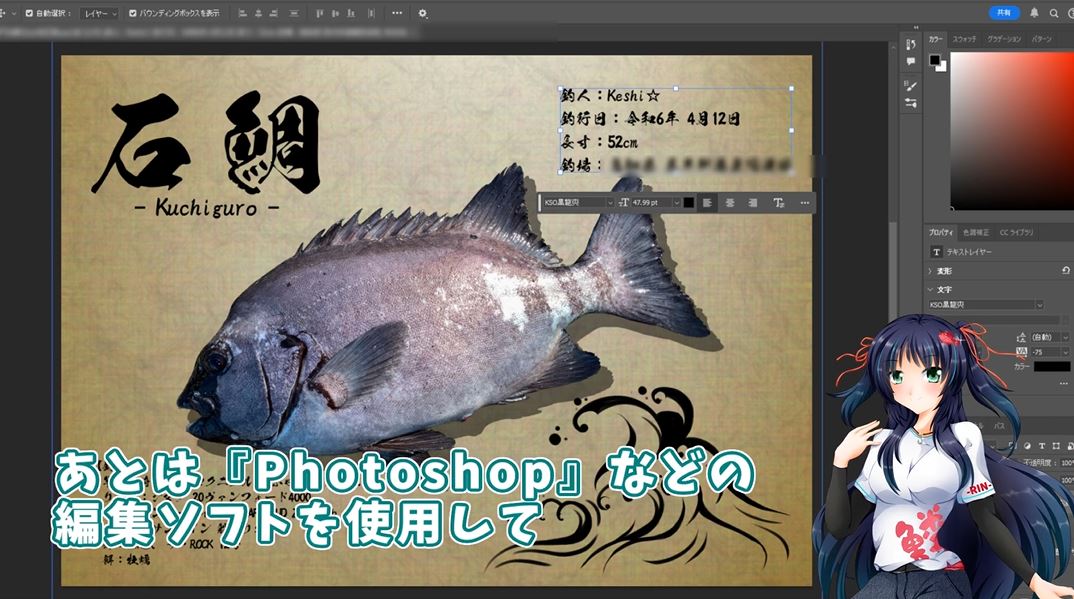1074x599 pixels.
Task: Click the 共有 share button
Action: pyautogui.click(x=1003, y=13)
